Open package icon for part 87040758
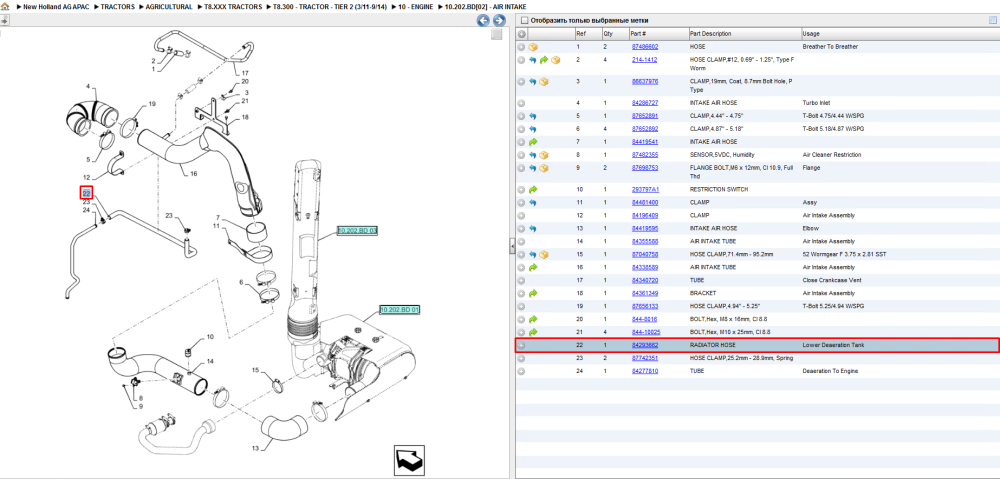Viewport: 1000px width, 479px height. point(544,254)
